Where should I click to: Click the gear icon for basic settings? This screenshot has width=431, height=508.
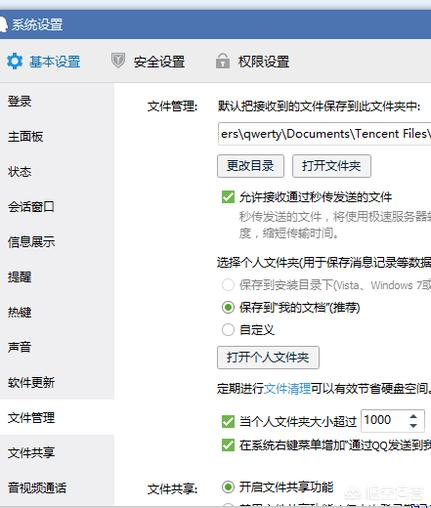tap(15, 61)
